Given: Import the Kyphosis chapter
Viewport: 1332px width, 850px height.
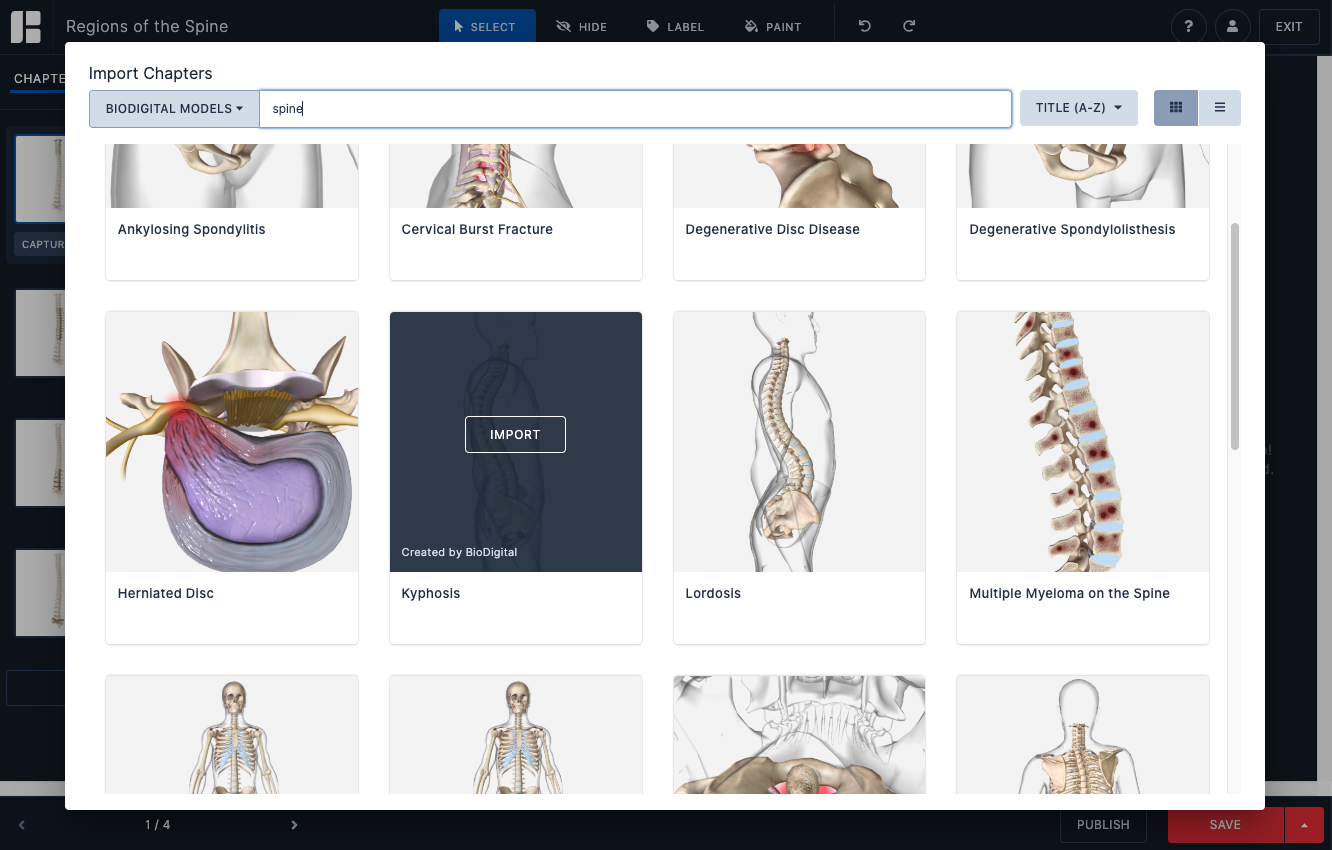Looking at the screenshot, I should tap(515, 434).
